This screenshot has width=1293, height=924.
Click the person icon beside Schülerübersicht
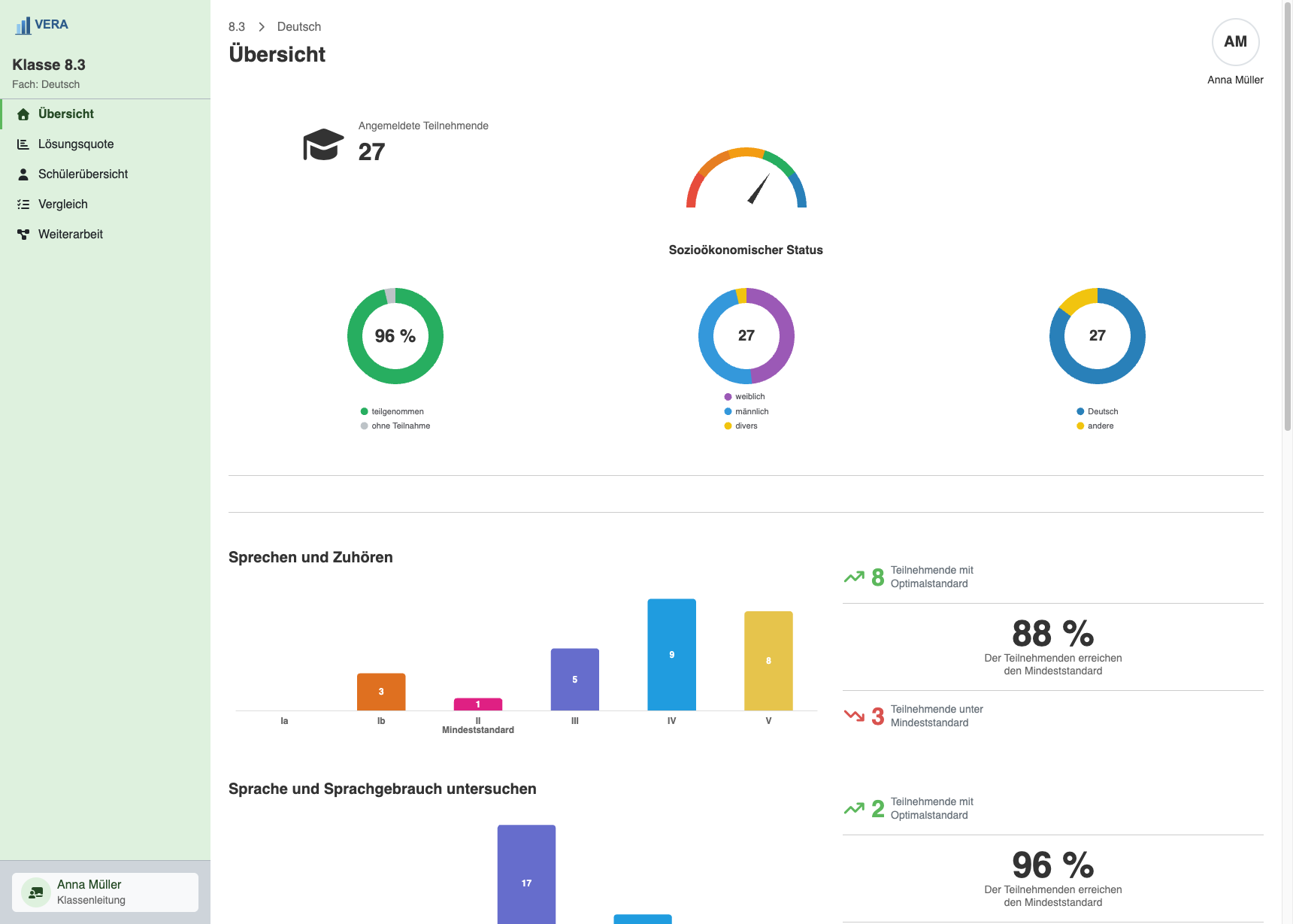23,174
